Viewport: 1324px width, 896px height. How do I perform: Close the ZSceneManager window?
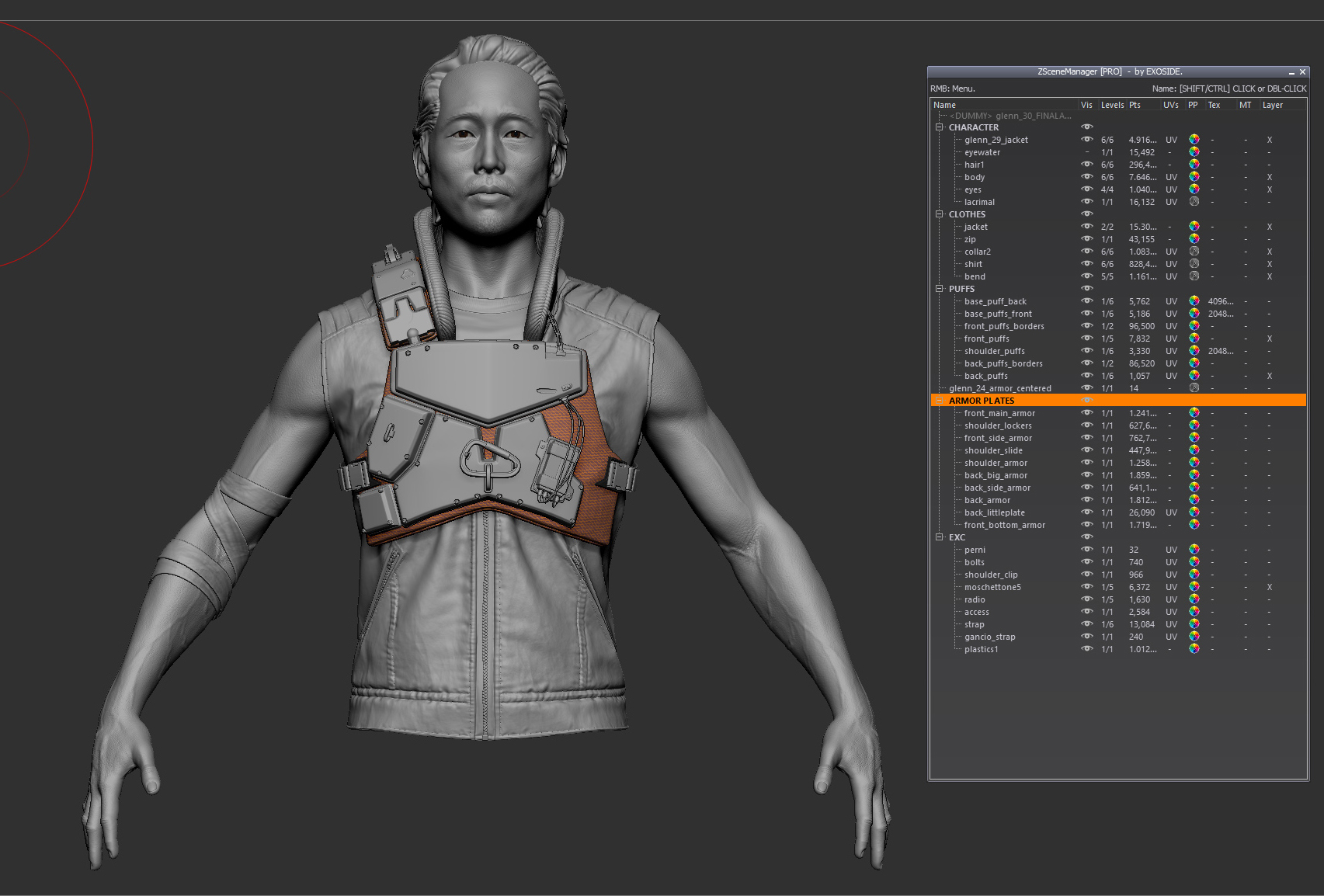1303,72
